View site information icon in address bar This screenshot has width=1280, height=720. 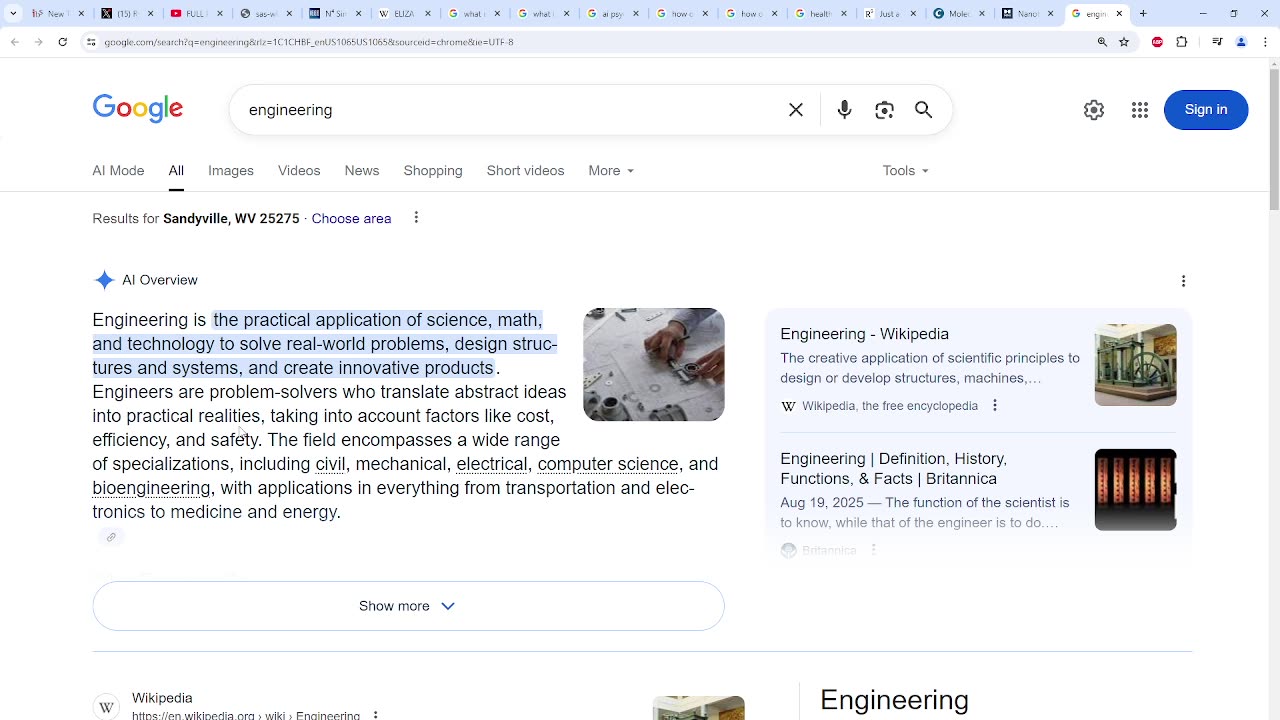pos(91,42)
